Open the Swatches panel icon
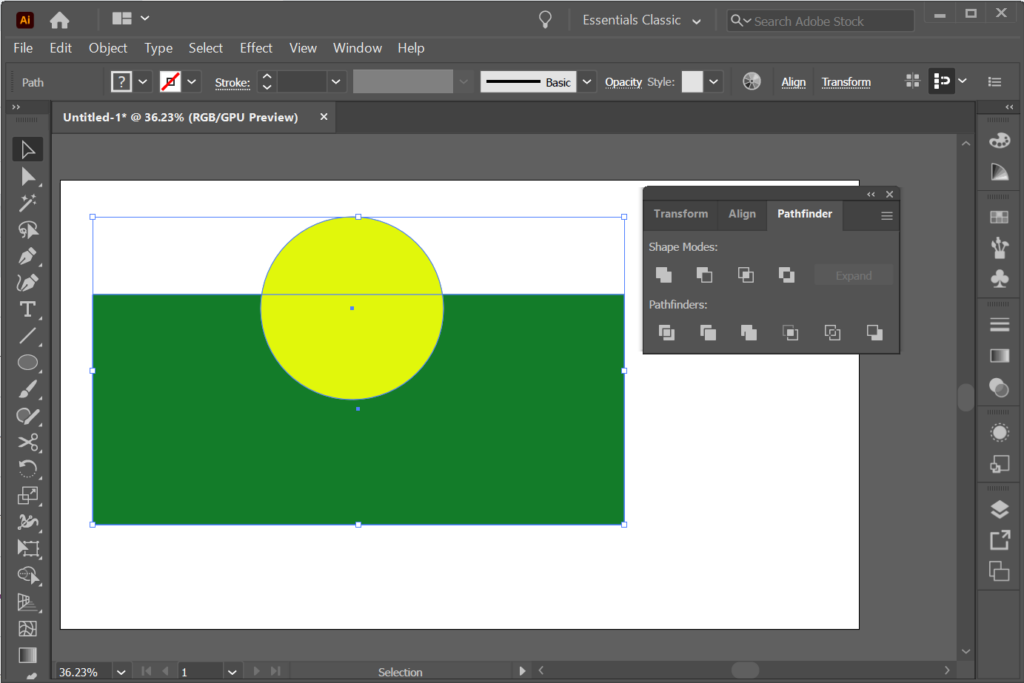Screen dimensions: 1024x683 (x=999, y=216)
